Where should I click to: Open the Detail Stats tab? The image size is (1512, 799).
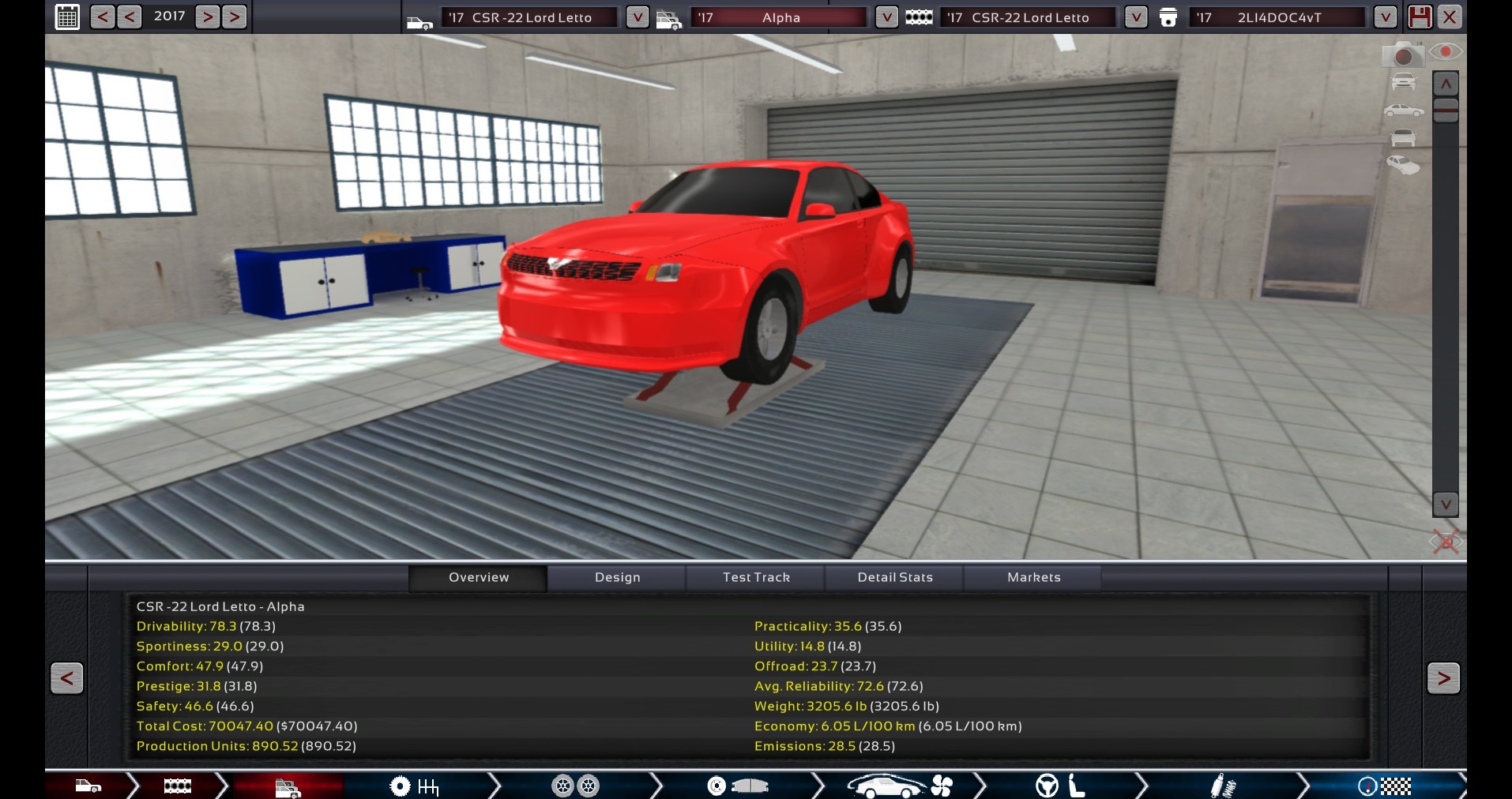click(x=895, y=577)
